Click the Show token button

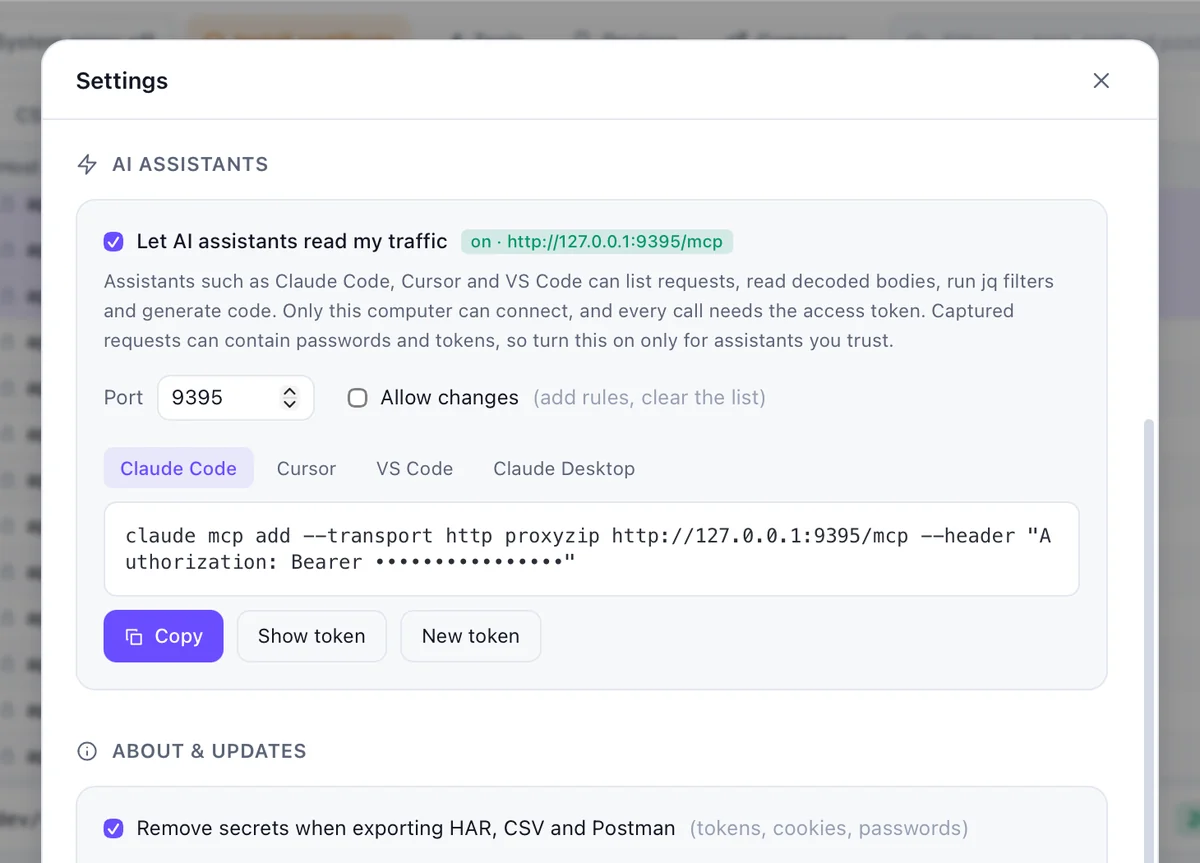(x=312, y=636)
